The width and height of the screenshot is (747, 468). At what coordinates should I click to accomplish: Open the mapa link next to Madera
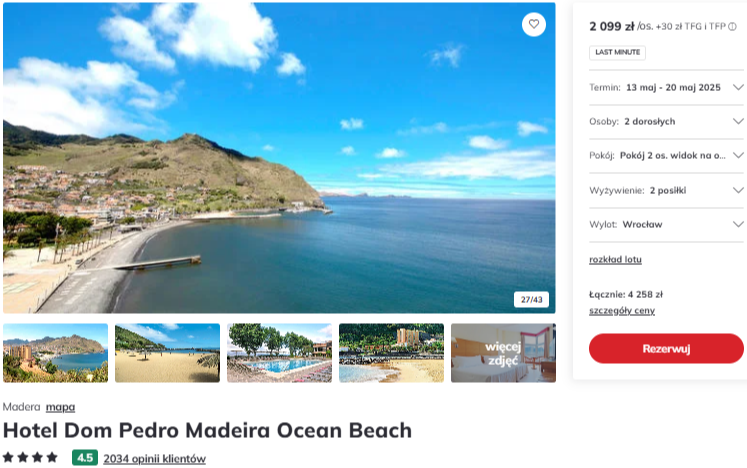(x=61, y=407)
